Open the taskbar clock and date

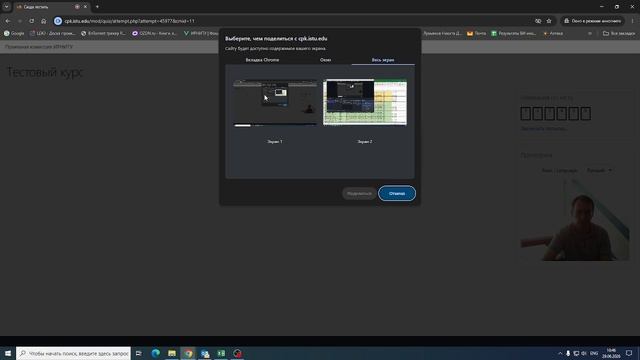611,353
